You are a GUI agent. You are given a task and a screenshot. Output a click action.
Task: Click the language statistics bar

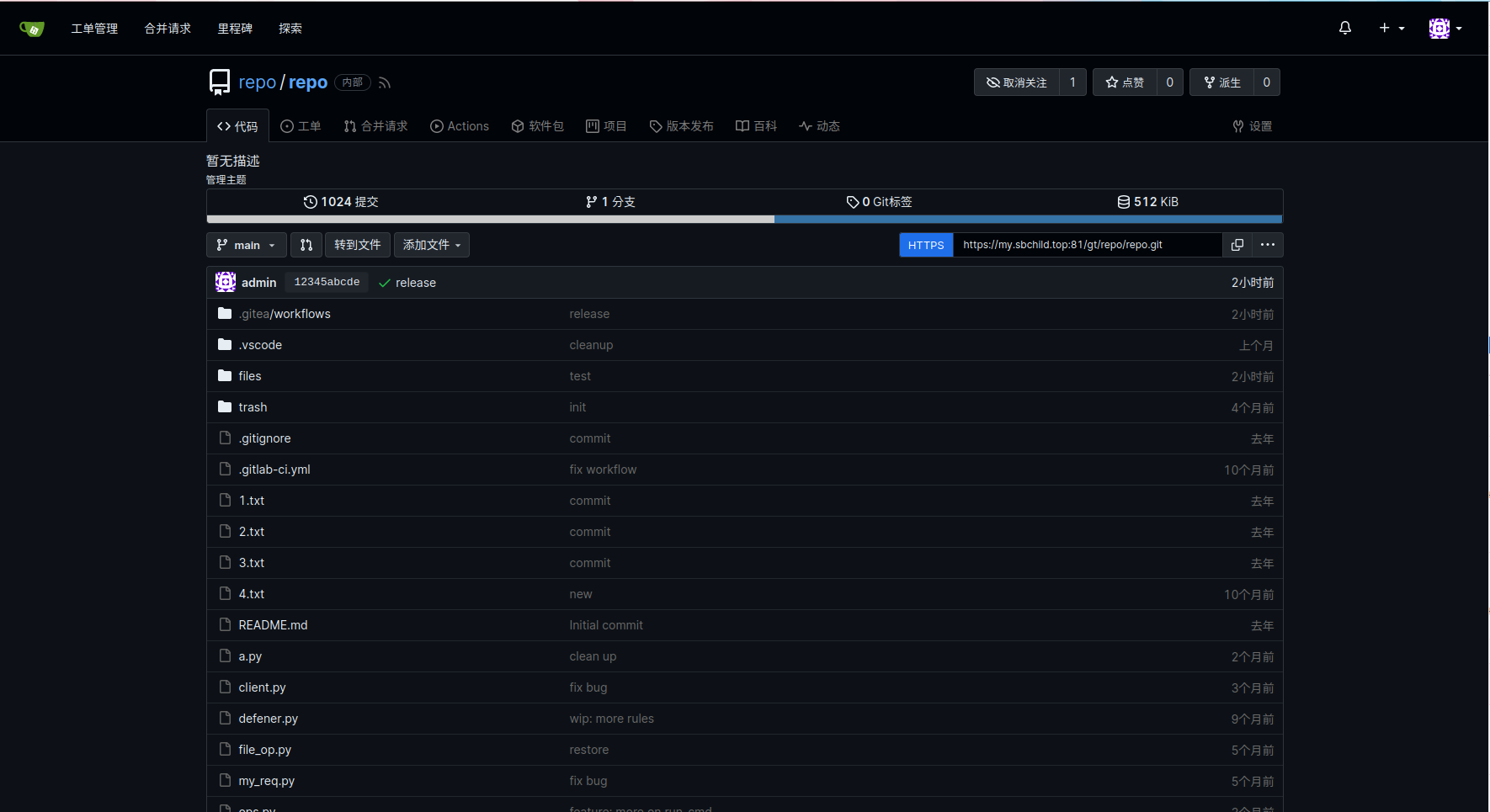click(x=744, y=220)
